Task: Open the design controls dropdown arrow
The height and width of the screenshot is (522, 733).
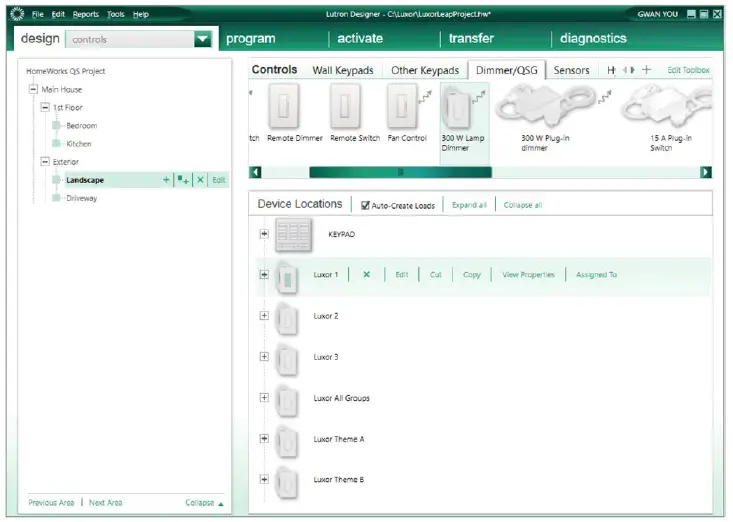Action: click(x=202, y=39)
